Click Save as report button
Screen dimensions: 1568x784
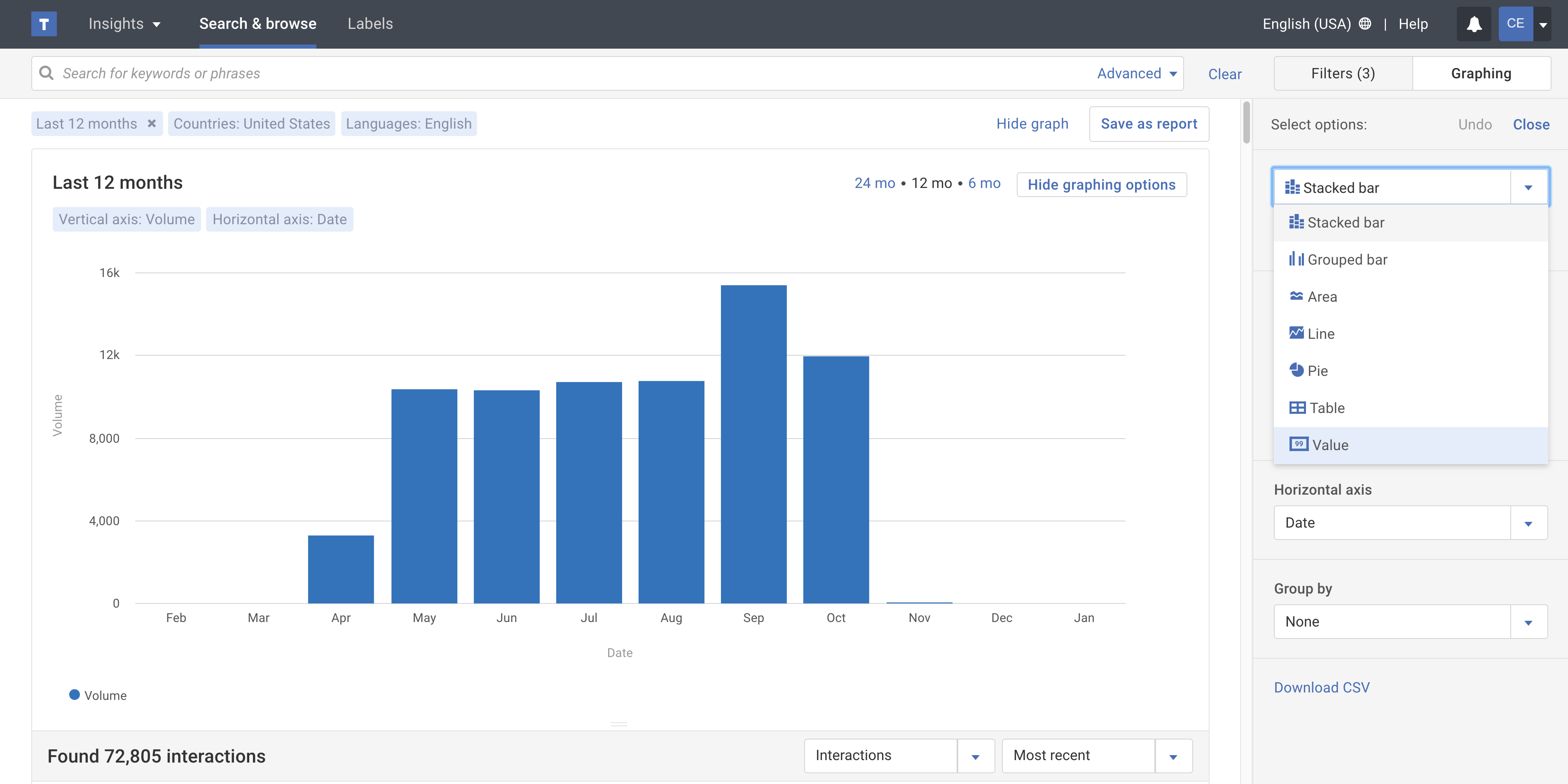1148,124
